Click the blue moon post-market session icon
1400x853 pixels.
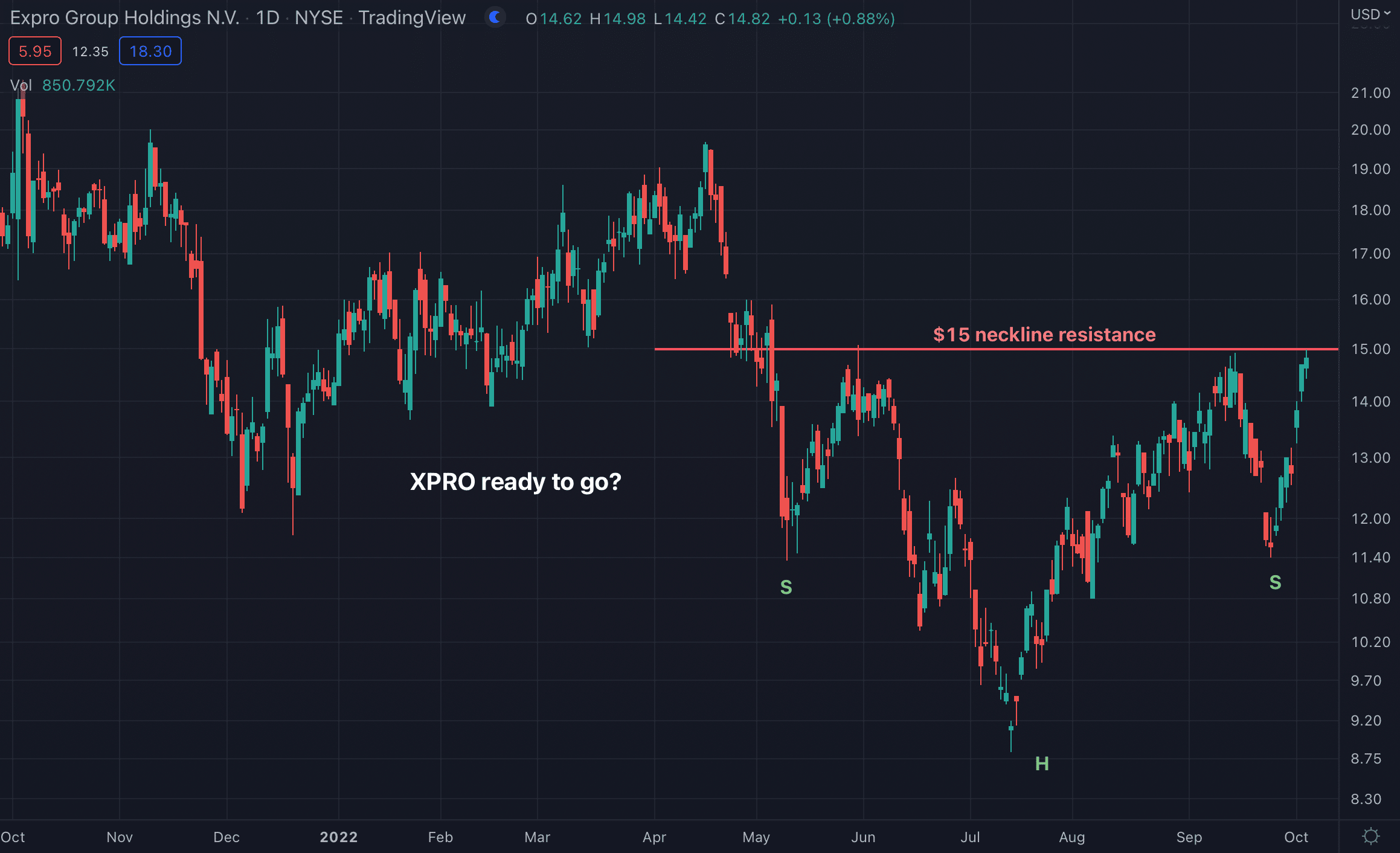click(x=495, y=18)
